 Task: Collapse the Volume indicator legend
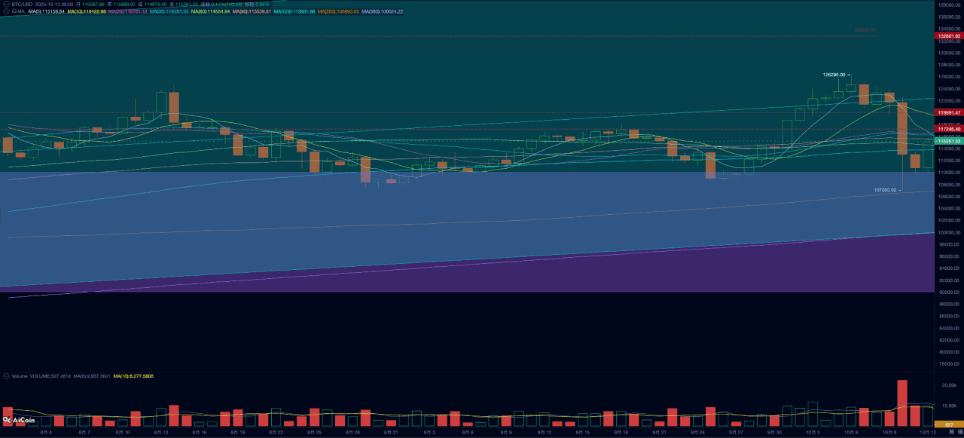(x=6, y=376)
